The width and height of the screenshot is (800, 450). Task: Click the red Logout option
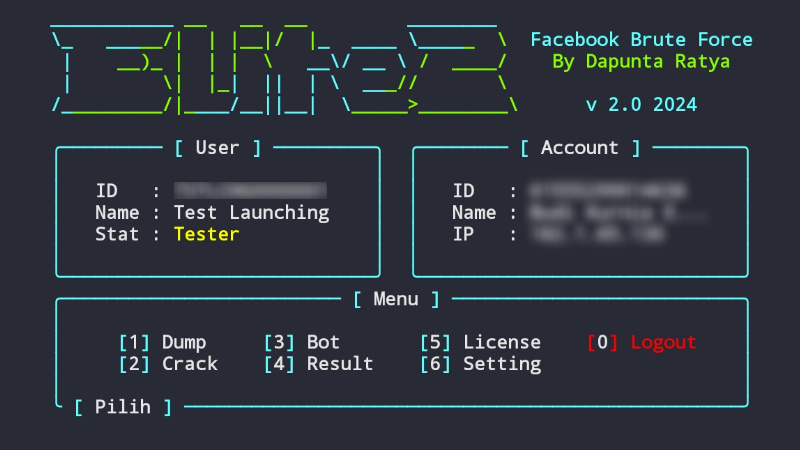click(x=641, y=342)
